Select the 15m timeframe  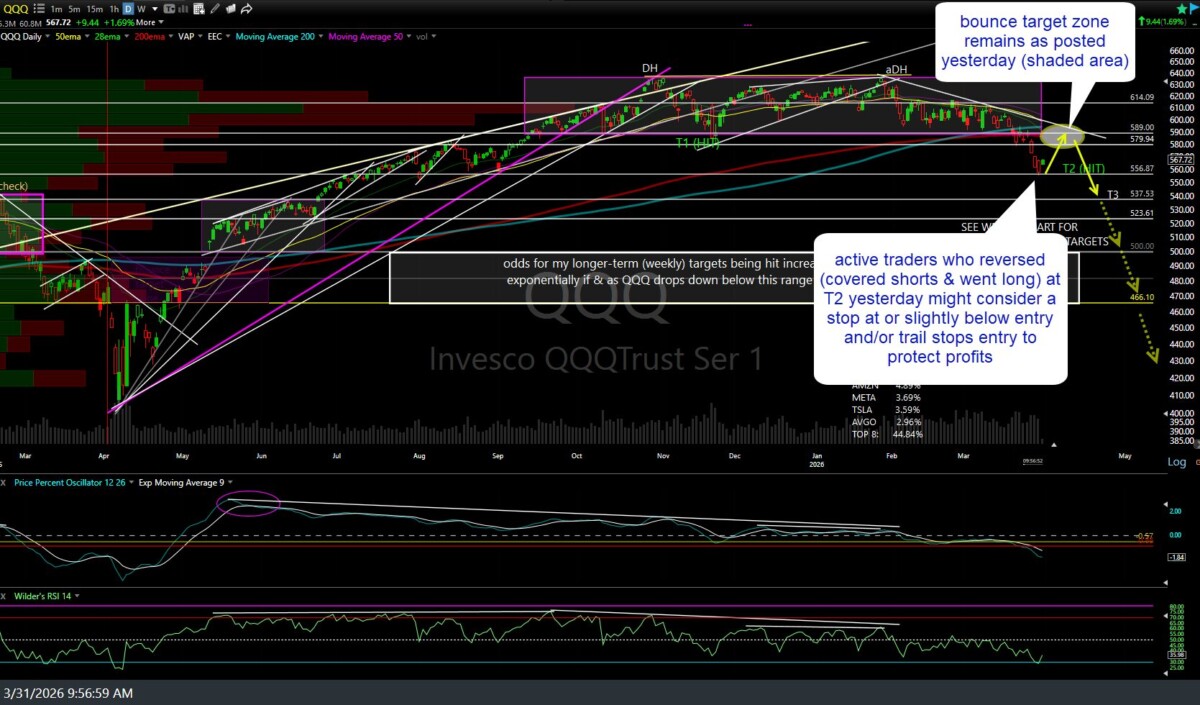click(95, 9)
